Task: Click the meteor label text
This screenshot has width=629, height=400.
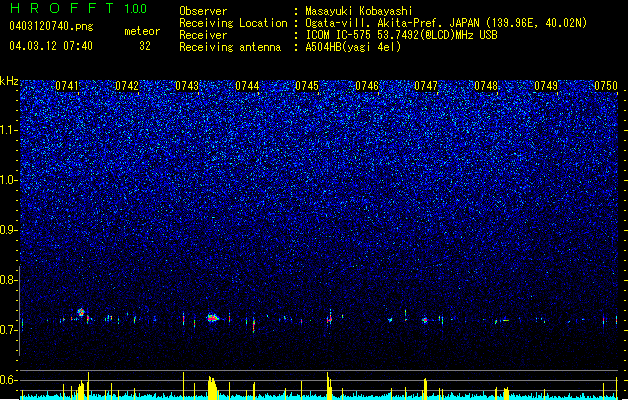Action: point(142,31)
